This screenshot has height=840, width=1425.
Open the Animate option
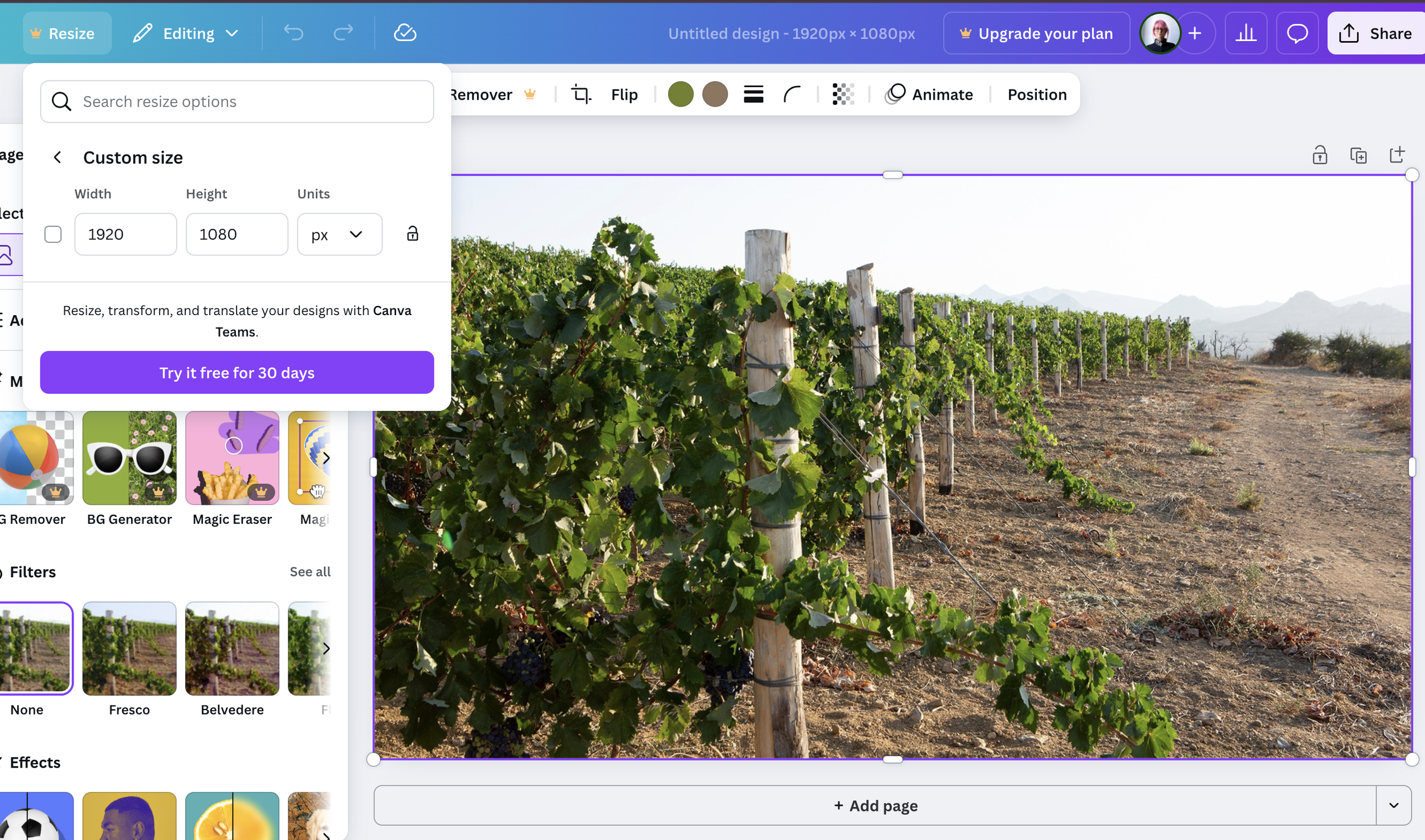(x=929, y=94)
